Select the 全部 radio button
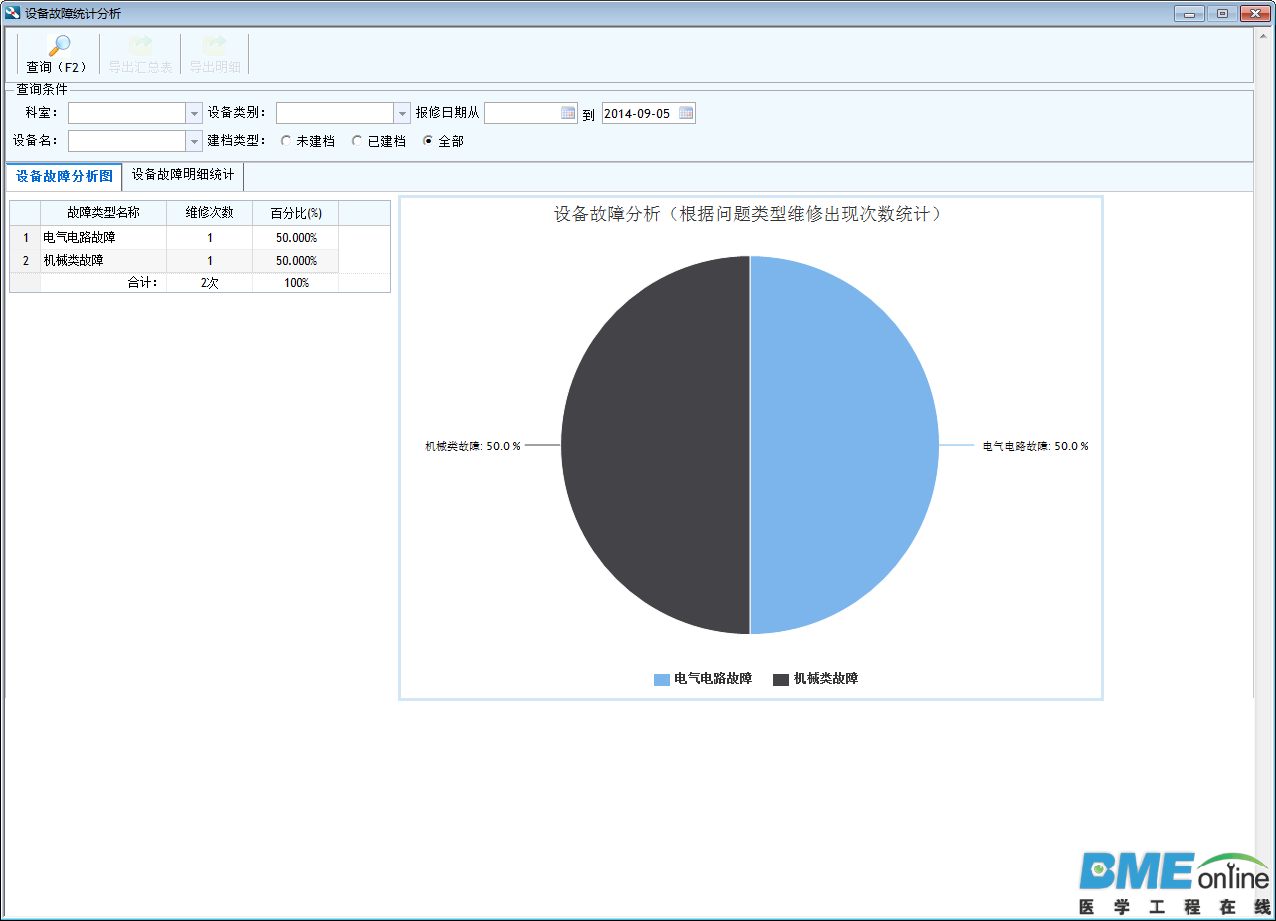The width and height of the screenshot is (1276, 921). (x=428, y=141)
